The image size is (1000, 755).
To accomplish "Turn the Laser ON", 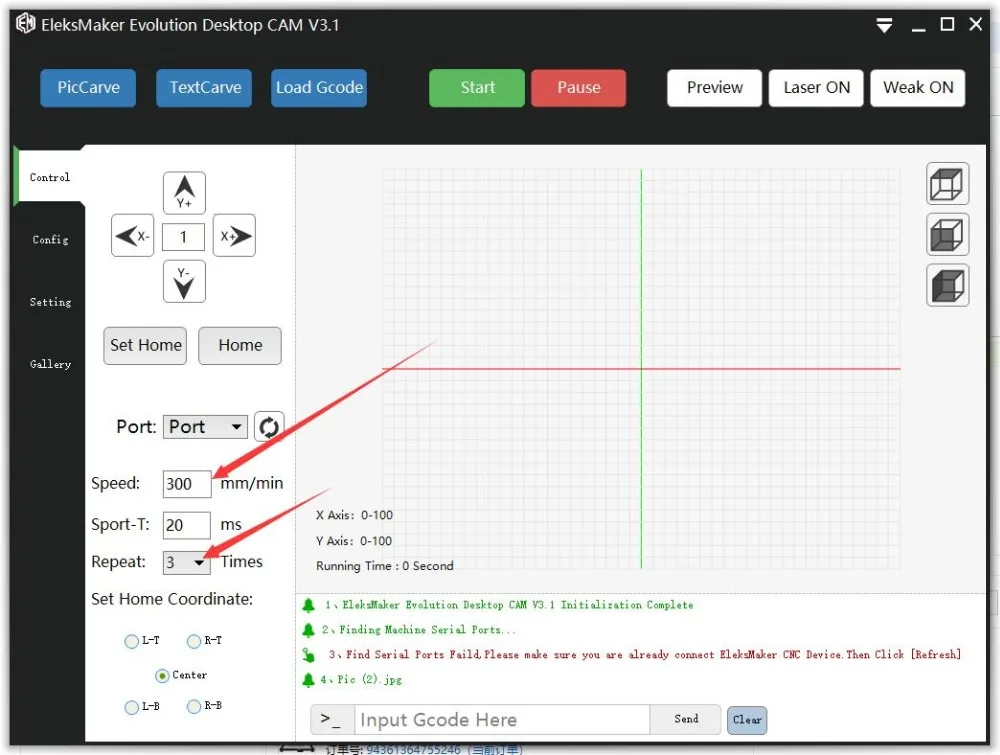I will (x=816, y=88).
